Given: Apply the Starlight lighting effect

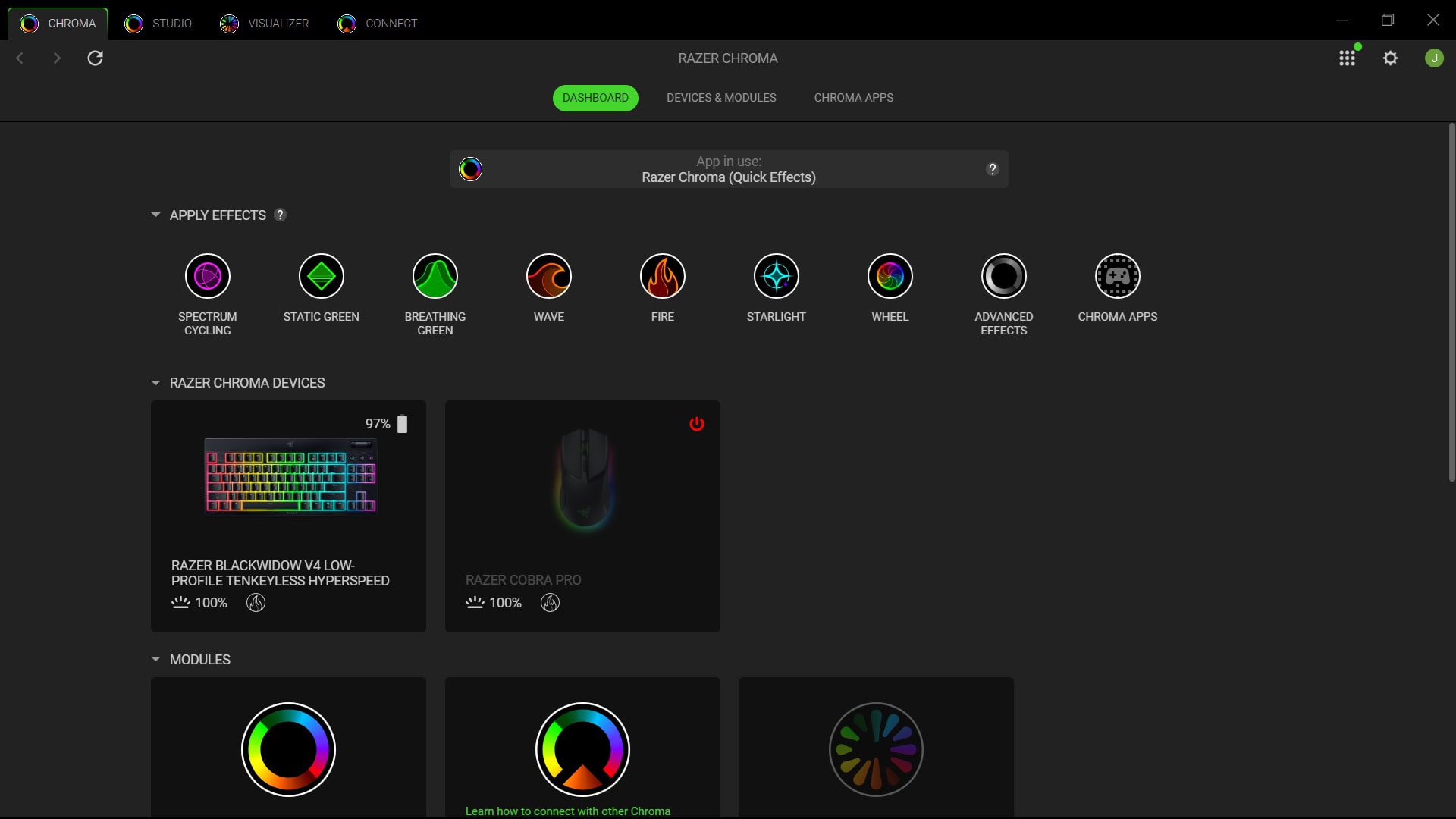Looking at the screenshot, I should (x=776, y=276).
